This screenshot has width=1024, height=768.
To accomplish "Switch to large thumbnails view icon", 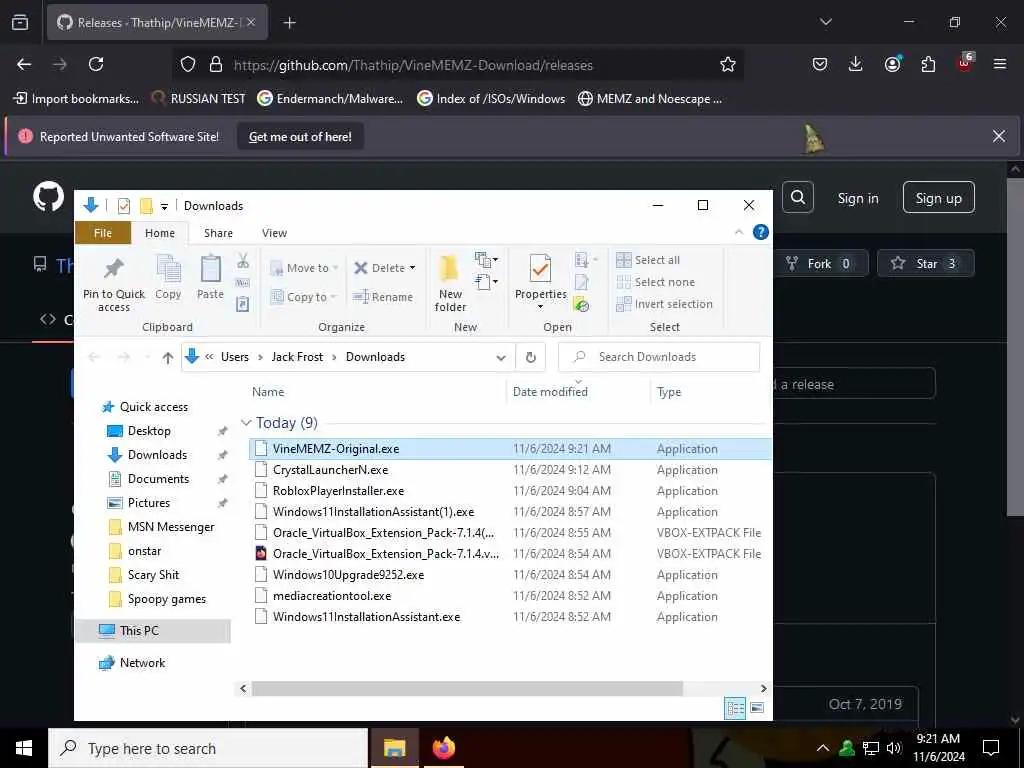I will pyautogui.click(x=758, y=708).
